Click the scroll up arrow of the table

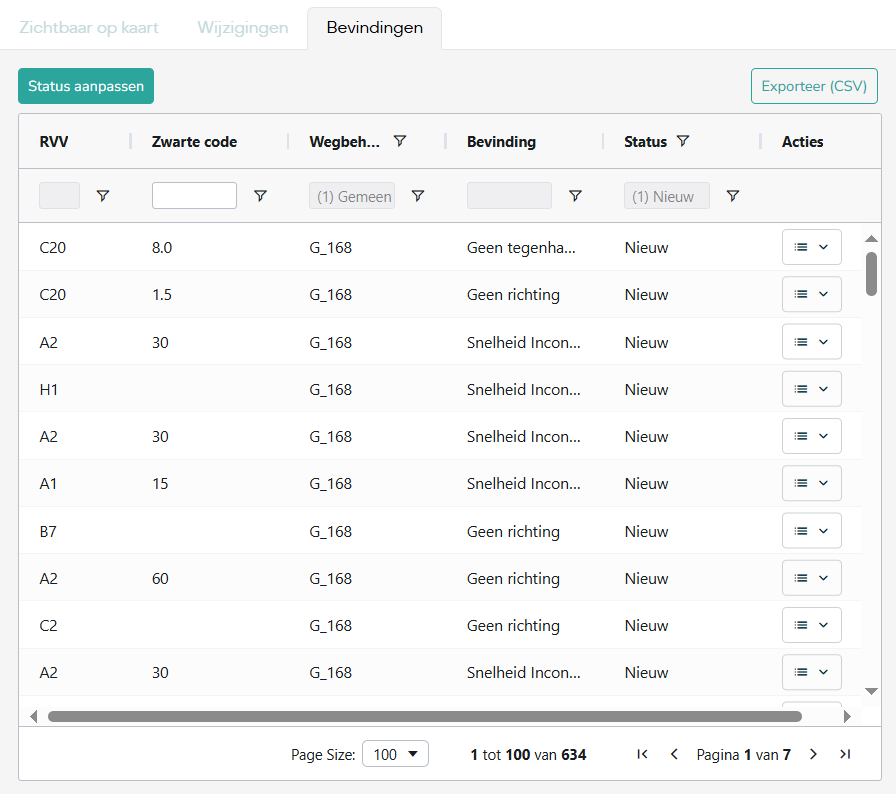871,239
